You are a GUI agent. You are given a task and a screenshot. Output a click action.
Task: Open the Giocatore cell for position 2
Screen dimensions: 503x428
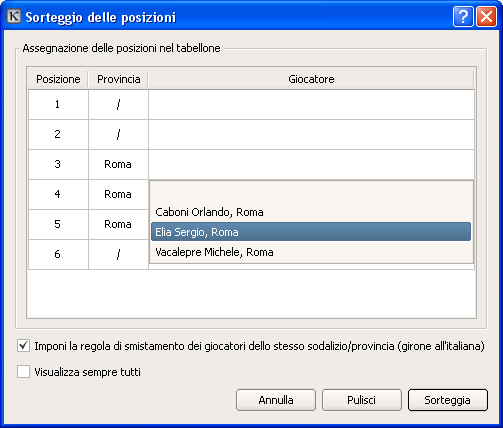(311, 135)
